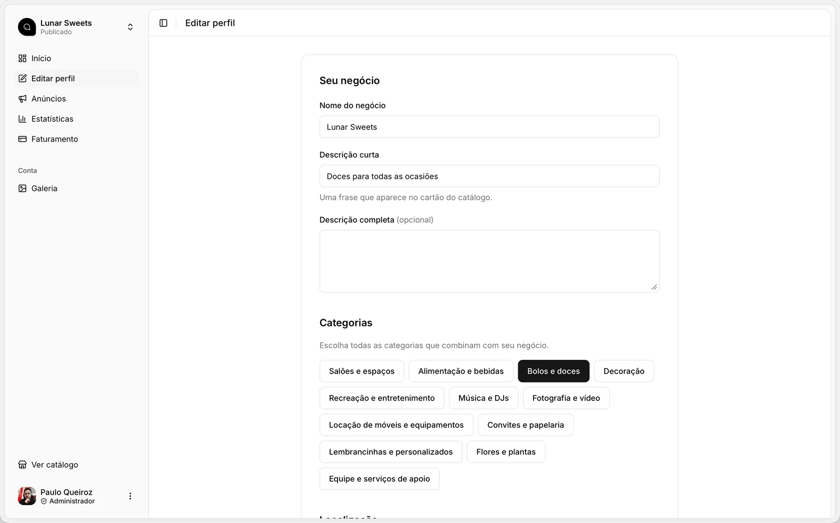This screenshot has width=840, height=523.
Task: Click the text 'Uma frase que aparece no cartão do catálogo.'
Action: point(406,197)
